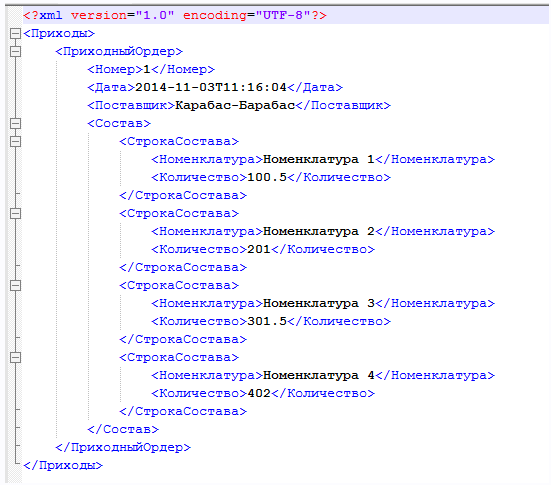Click the quantity value 201
This screenshot has width=551, height=485.
[259, 249]
